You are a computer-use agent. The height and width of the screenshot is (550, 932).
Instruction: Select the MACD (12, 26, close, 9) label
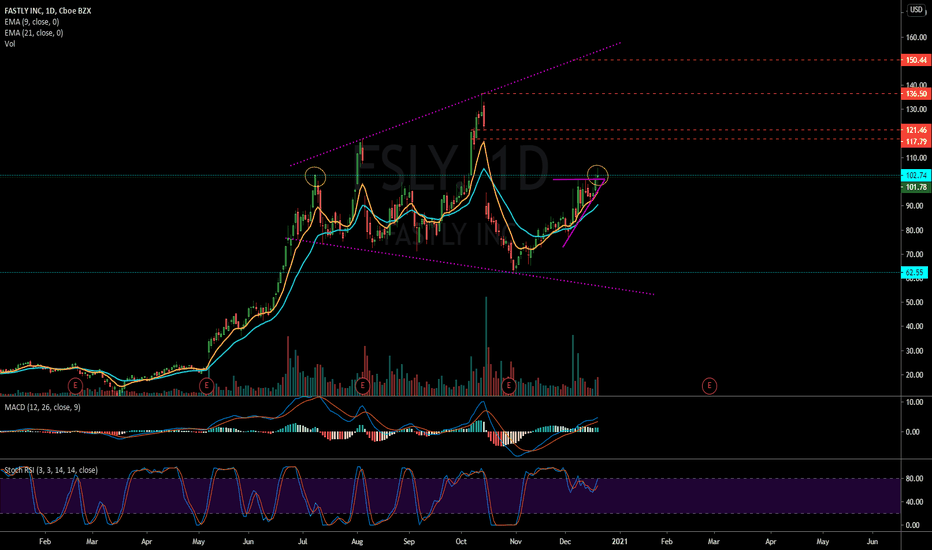(43, 407)
